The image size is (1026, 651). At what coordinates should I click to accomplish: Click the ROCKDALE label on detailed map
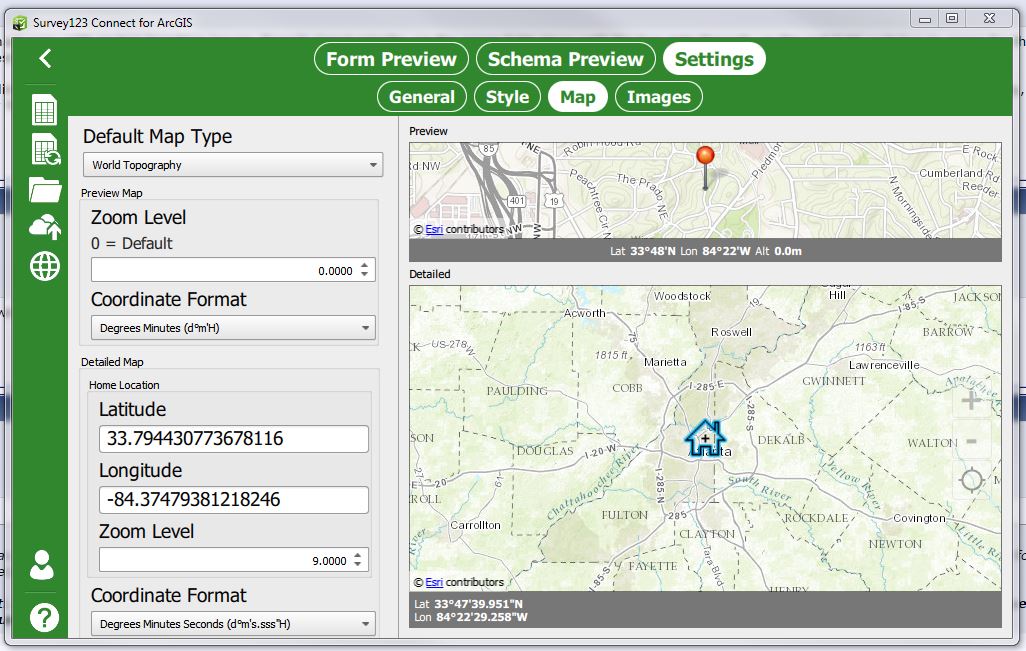tap(816, 518)
